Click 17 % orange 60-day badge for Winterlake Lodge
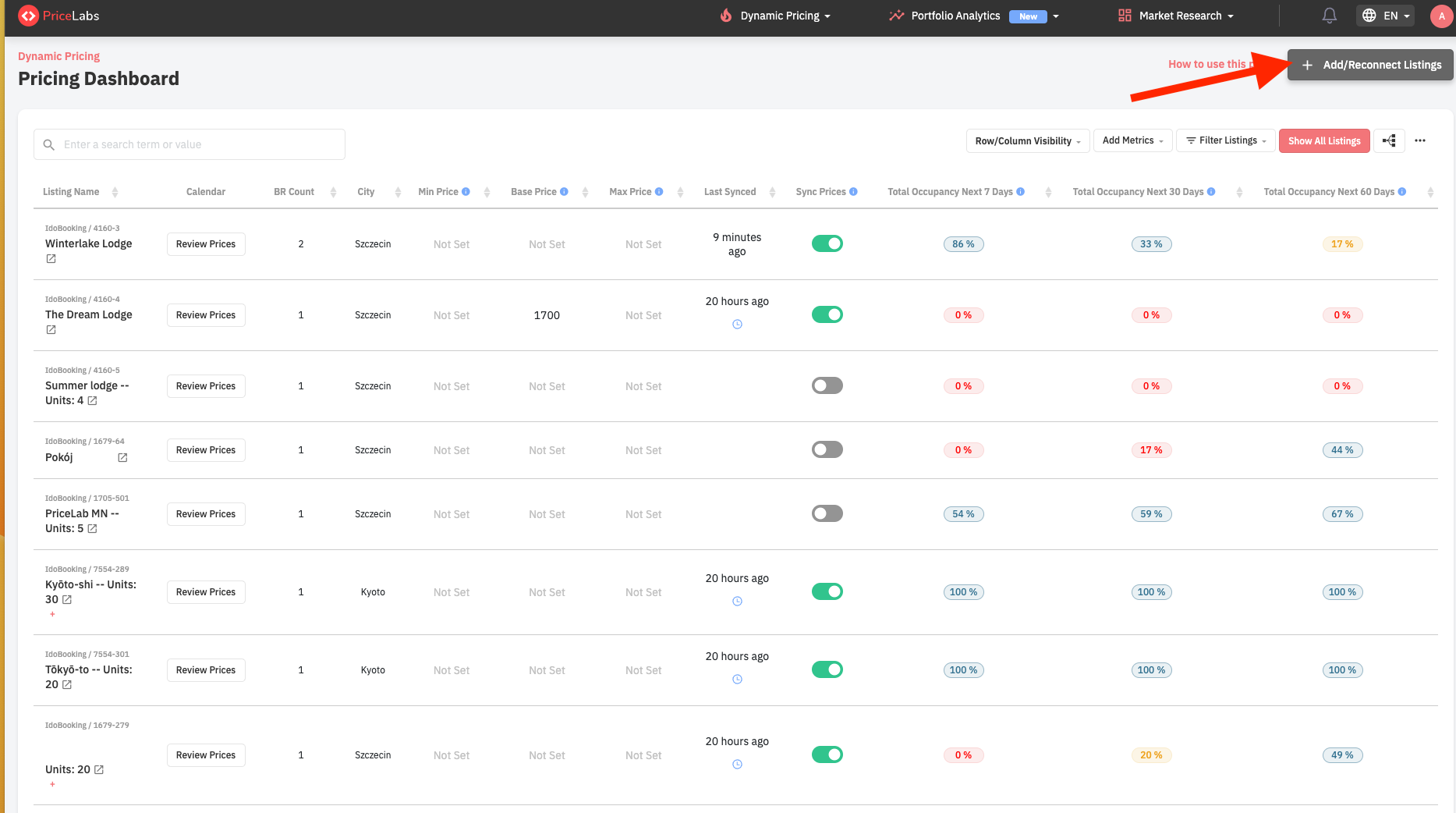This screenshot has height=813, width=1456. coord(1342,244)
